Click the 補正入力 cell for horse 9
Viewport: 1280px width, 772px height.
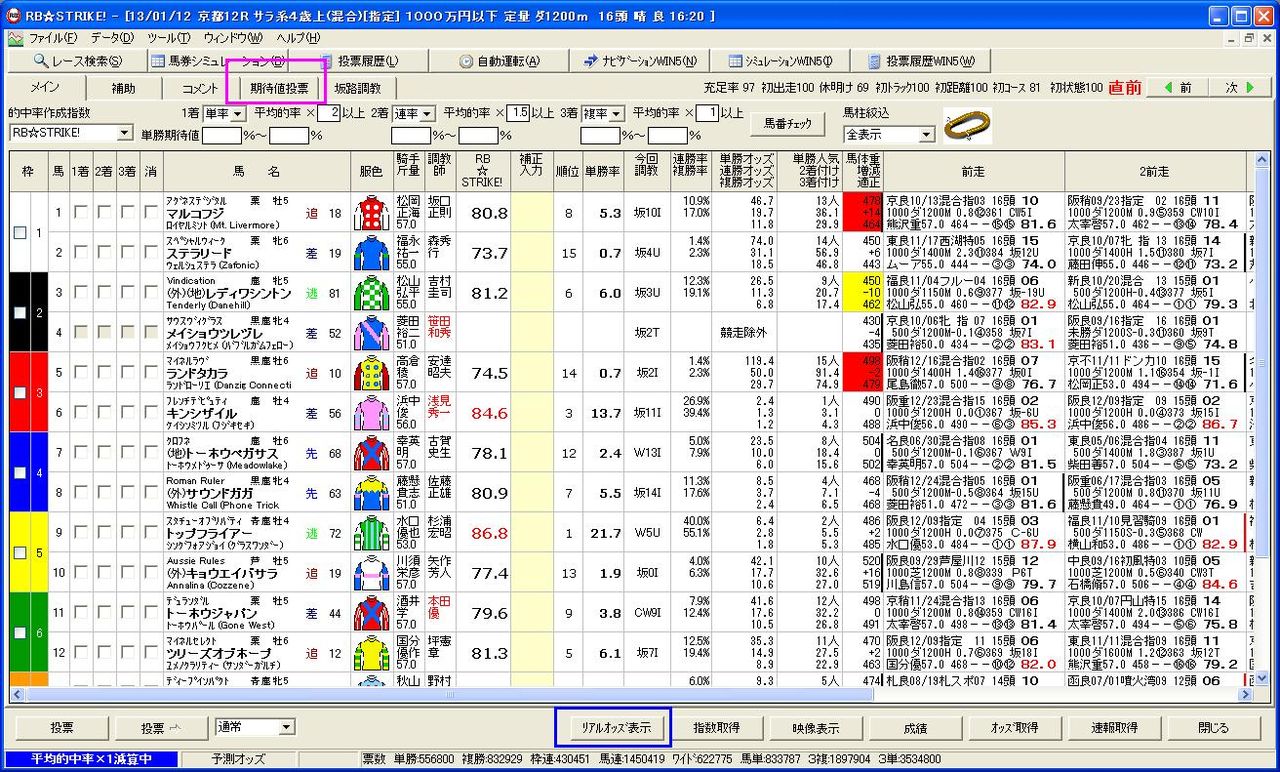tap(531, 532)
